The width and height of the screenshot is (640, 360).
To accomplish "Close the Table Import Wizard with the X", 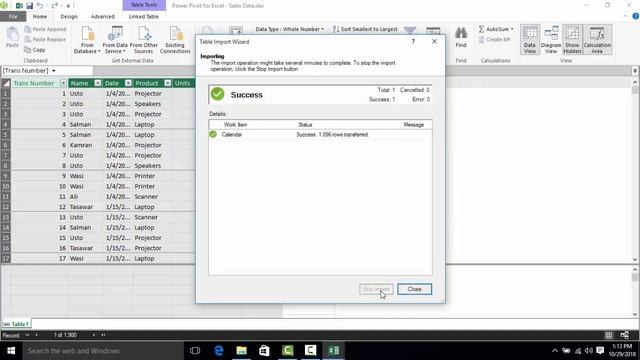I will point(434,41).
